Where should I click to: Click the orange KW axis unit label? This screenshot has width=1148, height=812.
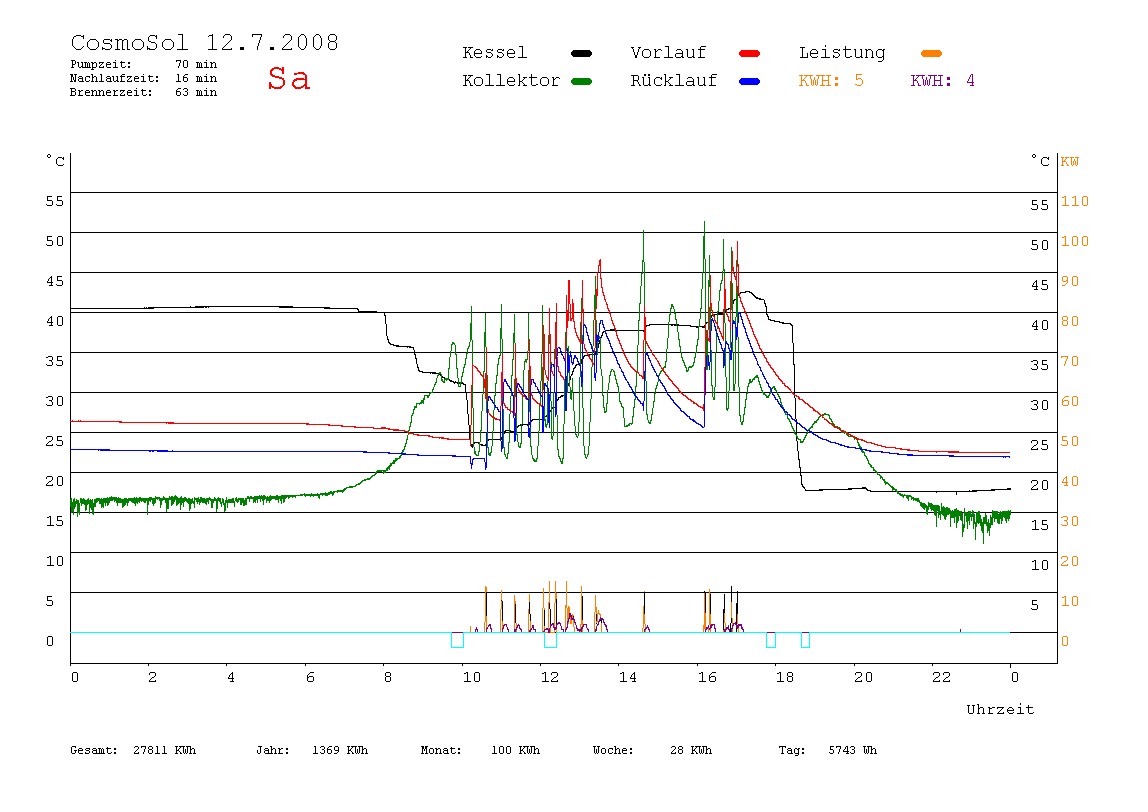click(x=1070, y=161)
